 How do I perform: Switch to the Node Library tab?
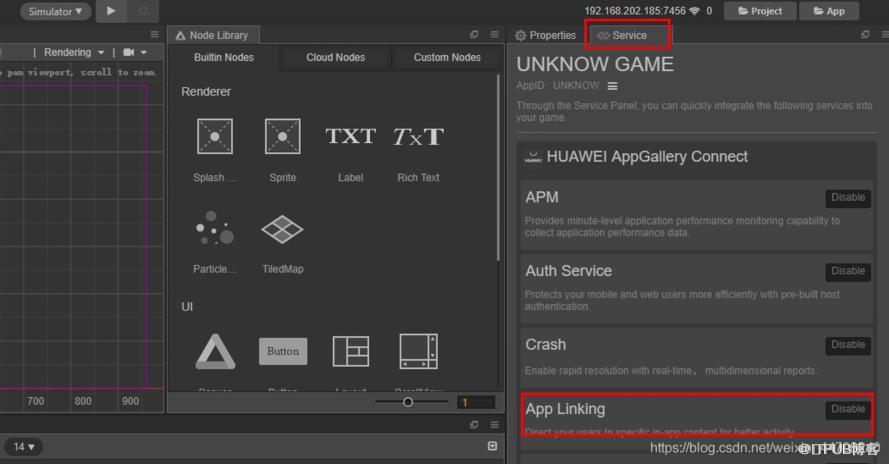point(213,35)
